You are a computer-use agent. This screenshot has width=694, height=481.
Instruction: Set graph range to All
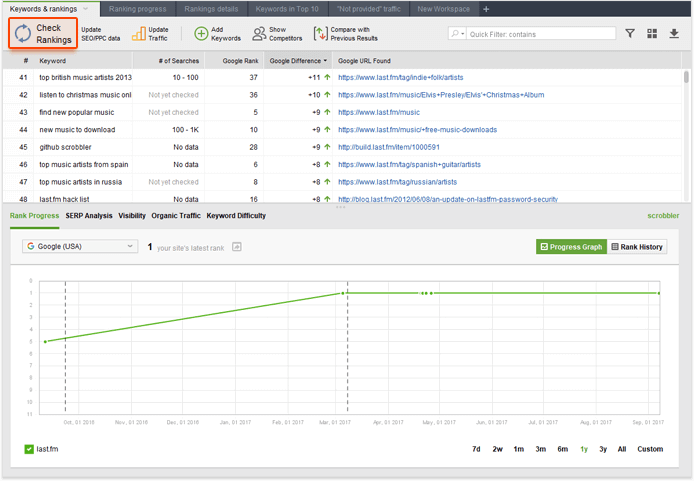622,449
